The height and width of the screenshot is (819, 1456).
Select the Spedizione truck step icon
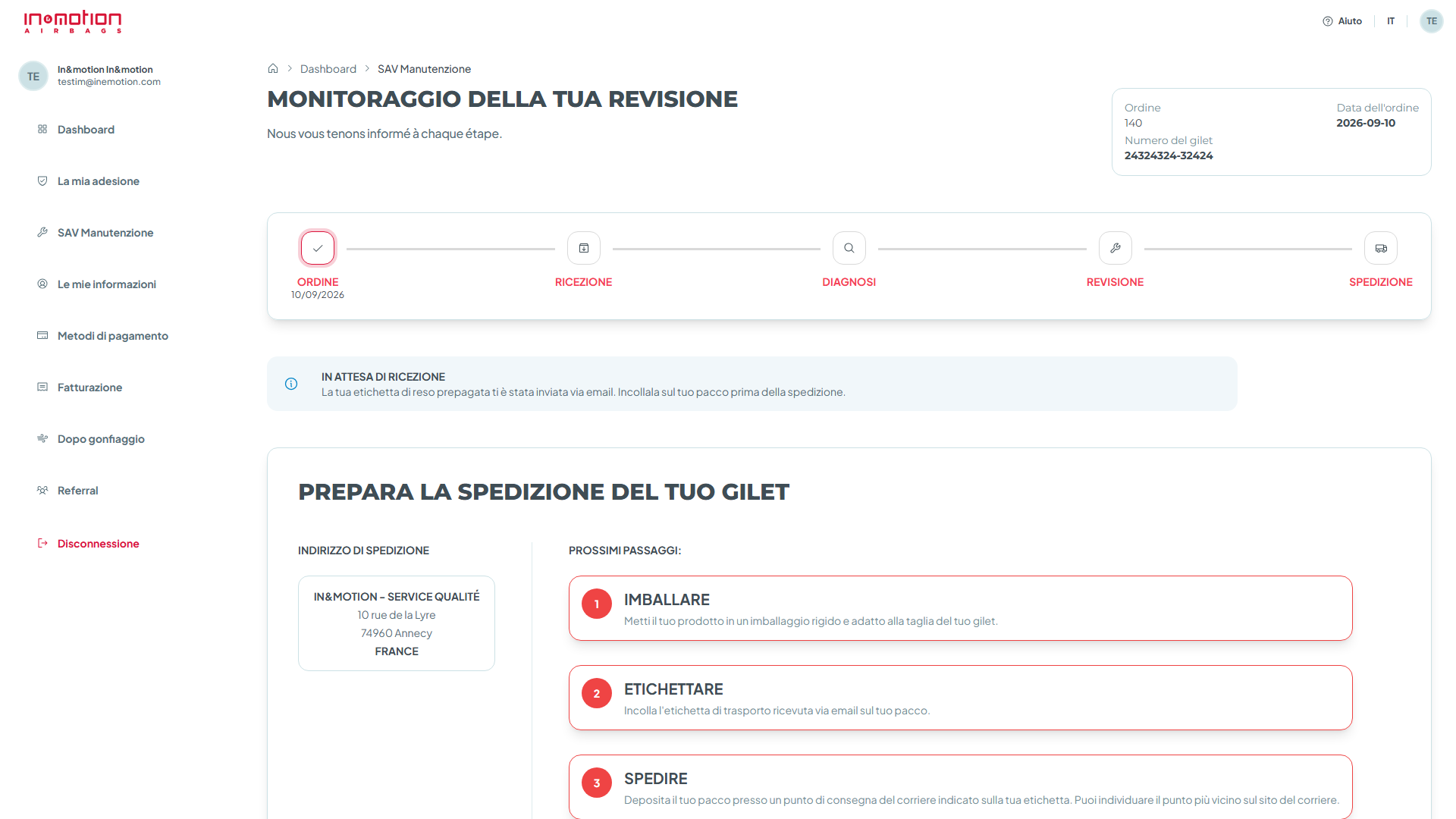click(1381, 248)
